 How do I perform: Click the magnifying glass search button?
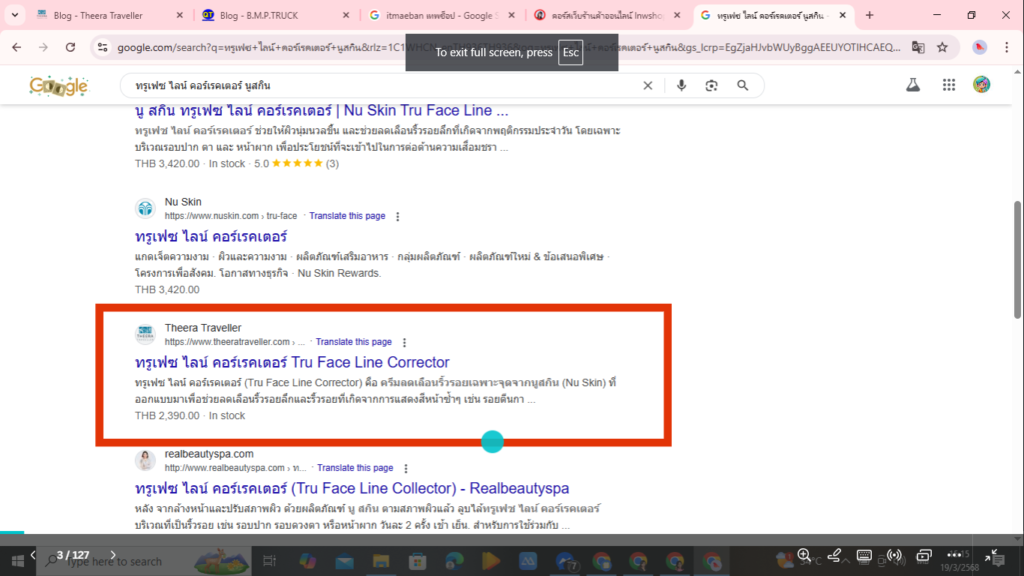(743, 86)
